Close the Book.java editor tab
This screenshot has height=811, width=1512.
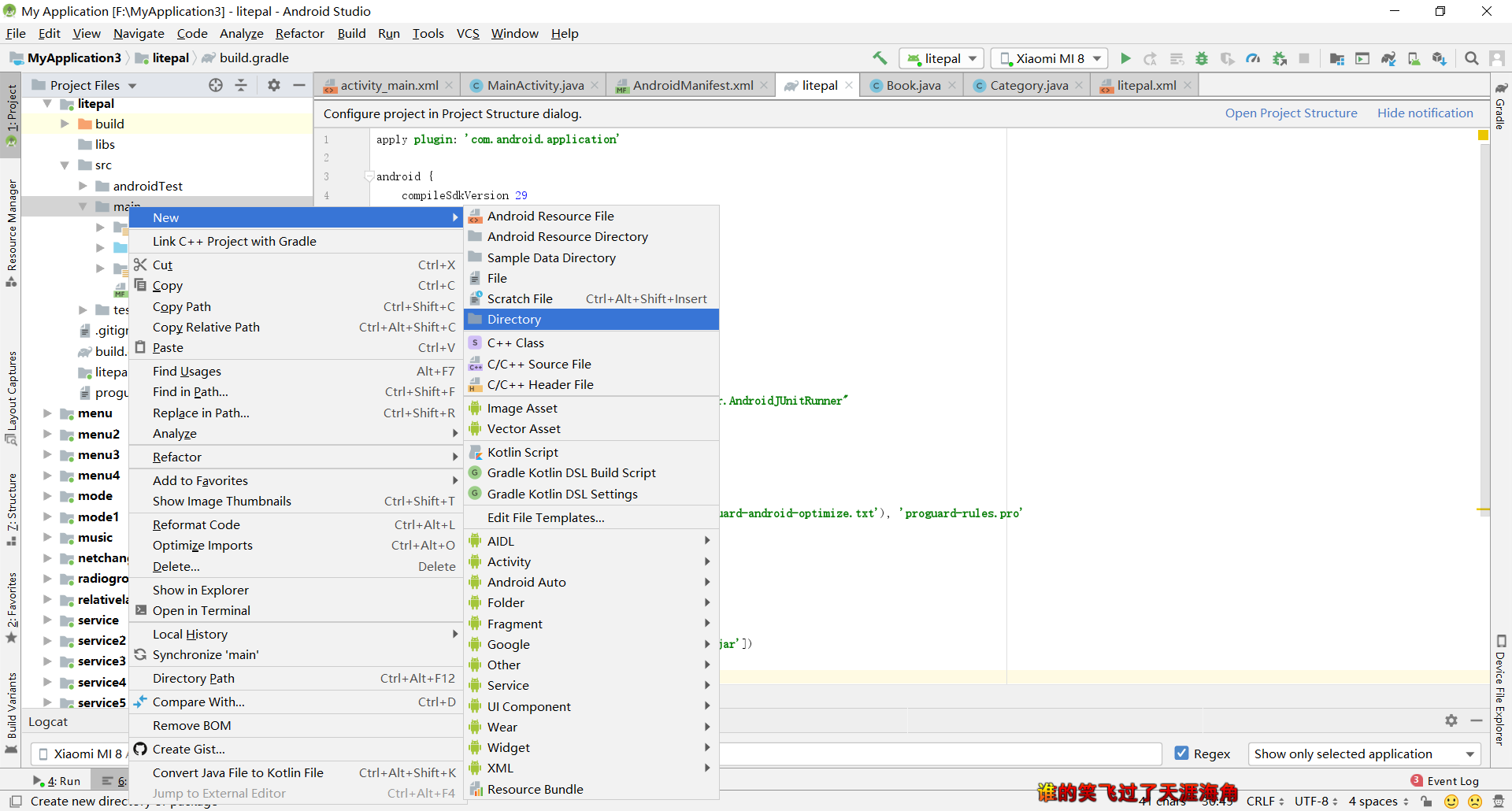tap(952, 85)
